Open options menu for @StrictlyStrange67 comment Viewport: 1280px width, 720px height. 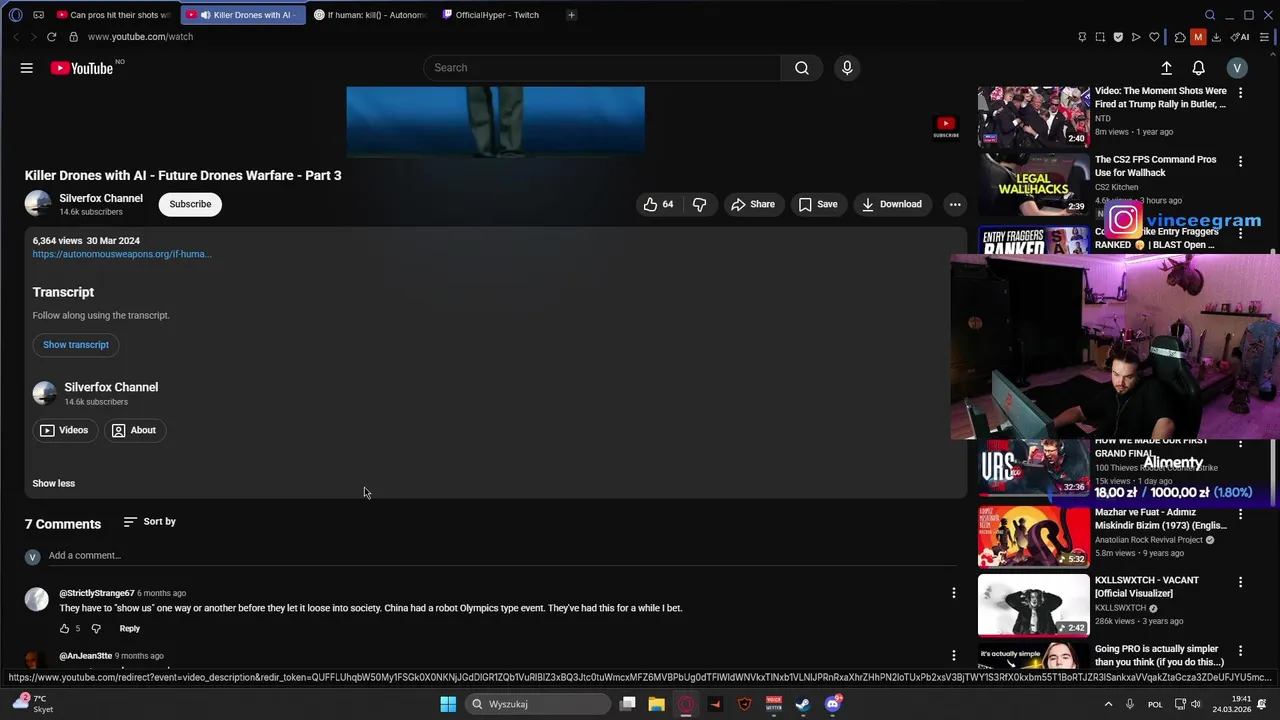(953, 593)
